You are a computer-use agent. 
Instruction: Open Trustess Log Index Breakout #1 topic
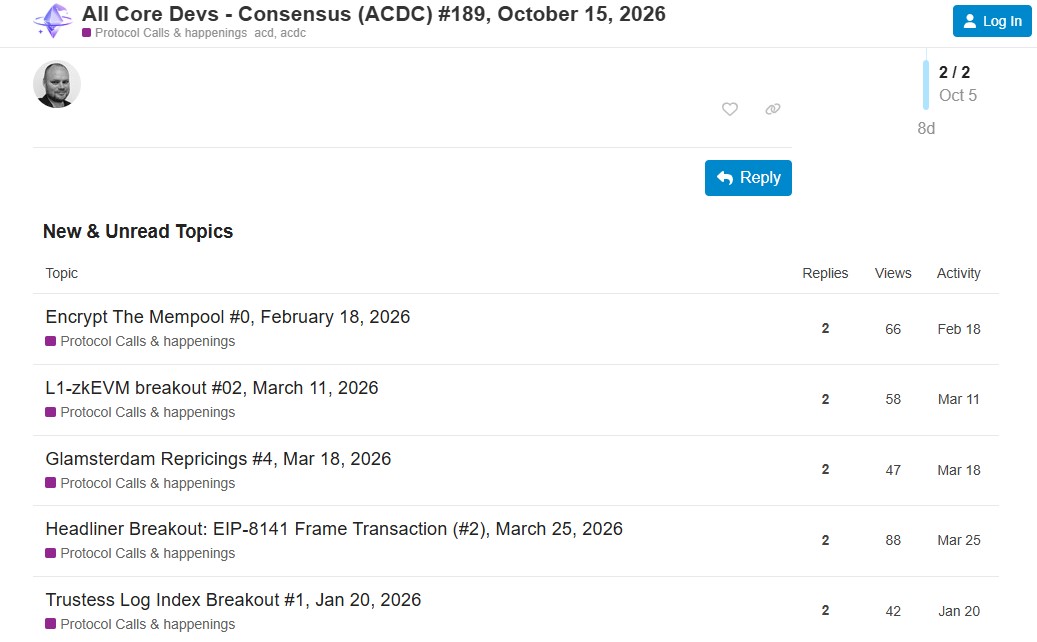click(233, 600)
